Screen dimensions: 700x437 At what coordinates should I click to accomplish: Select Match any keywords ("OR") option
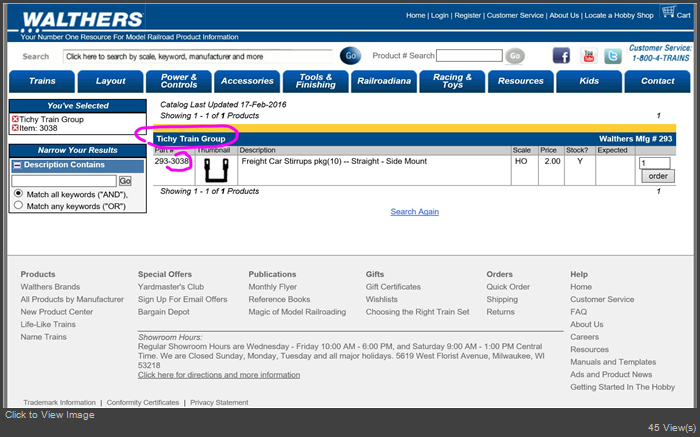18,205
